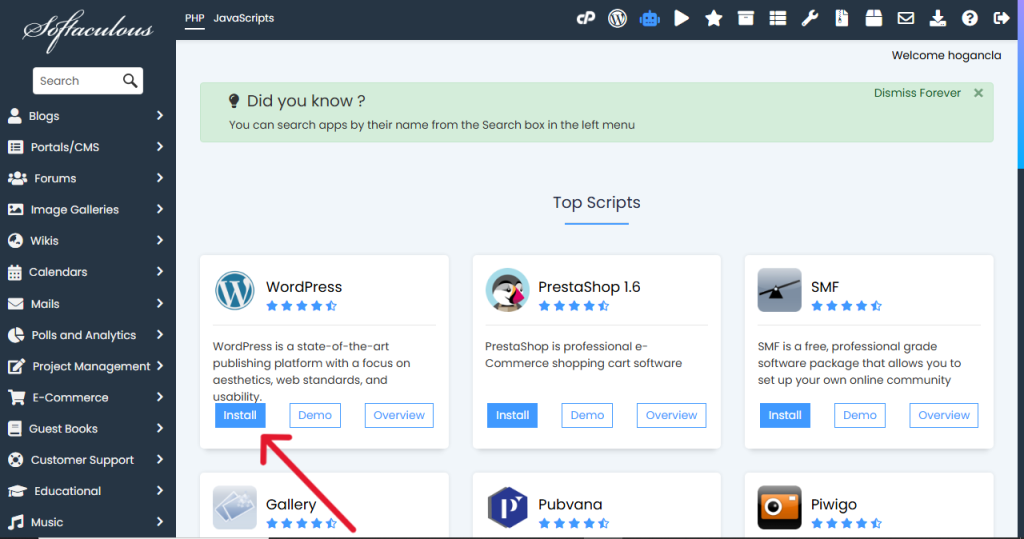This screenshot has height=539, width=1024.
Task: Click the Pubvana hexagon logo
Action: pos(507,507)
